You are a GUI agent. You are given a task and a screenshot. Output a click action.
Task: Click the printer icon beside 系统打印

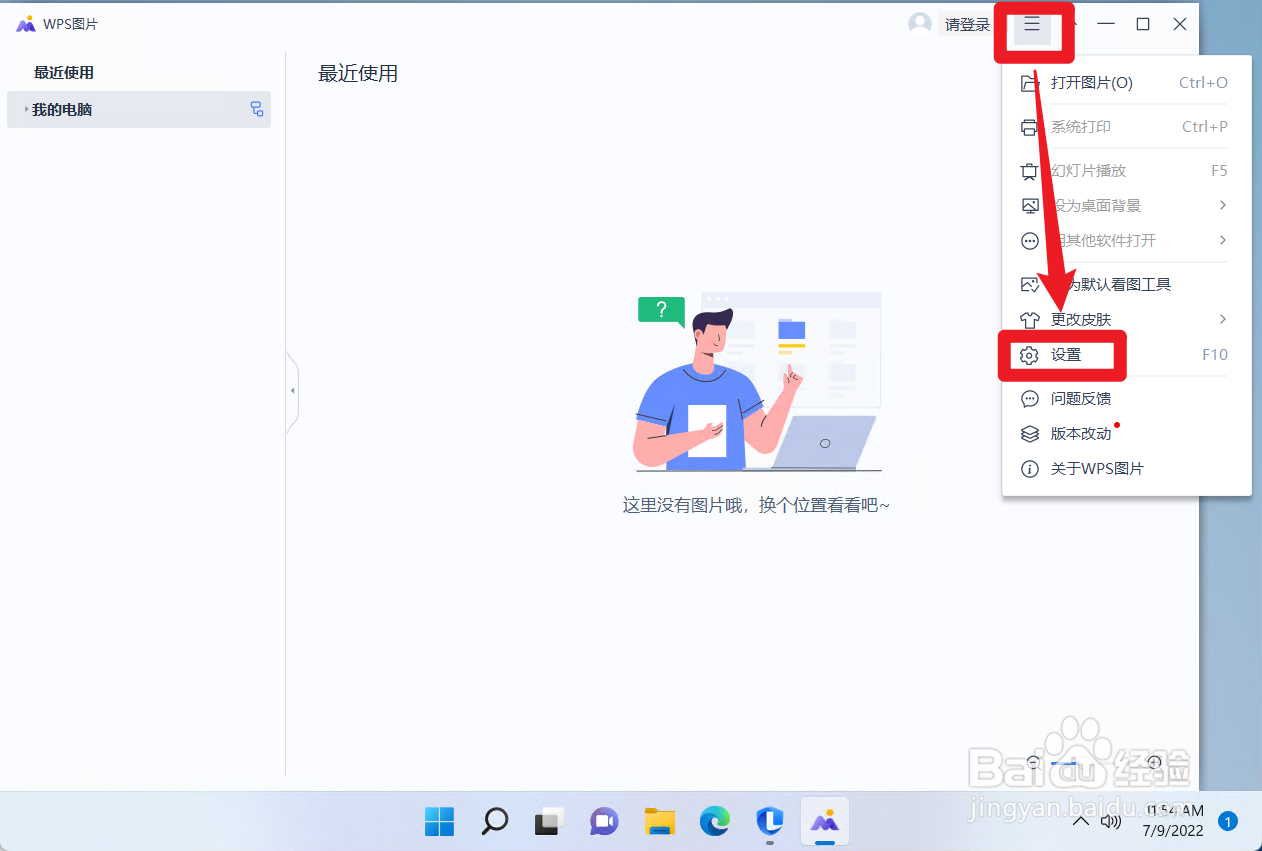(1030, 127)
